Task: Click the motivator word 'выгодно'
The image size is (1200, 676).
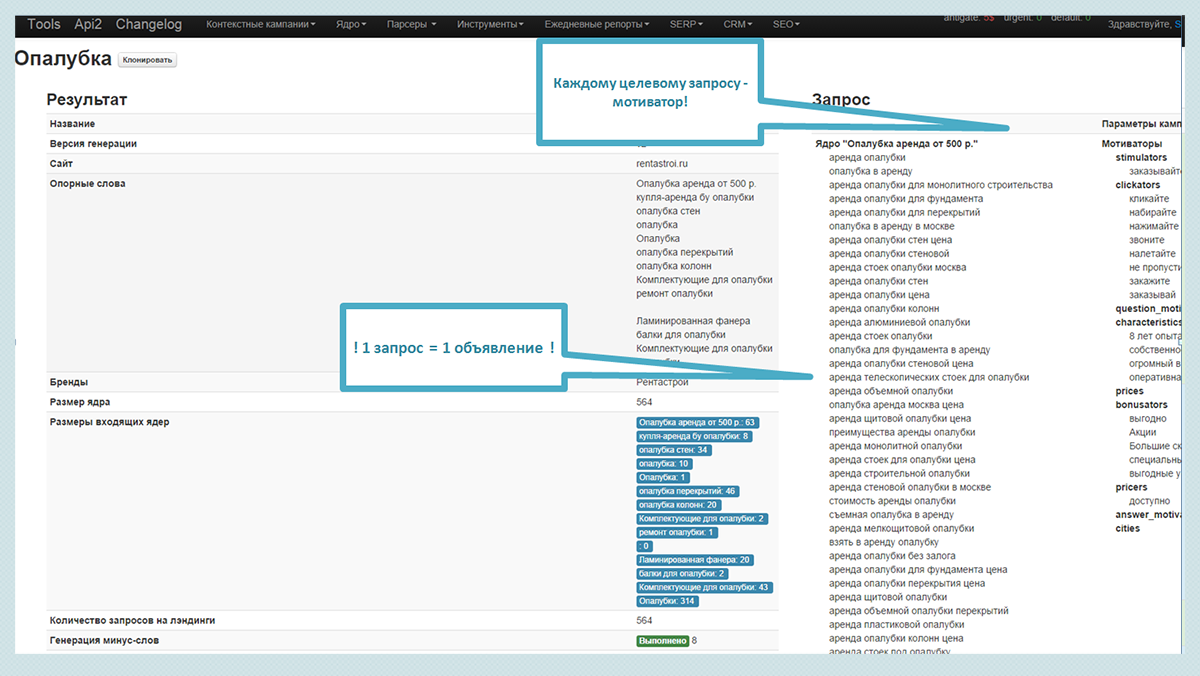Action: tap(1147, 418)
